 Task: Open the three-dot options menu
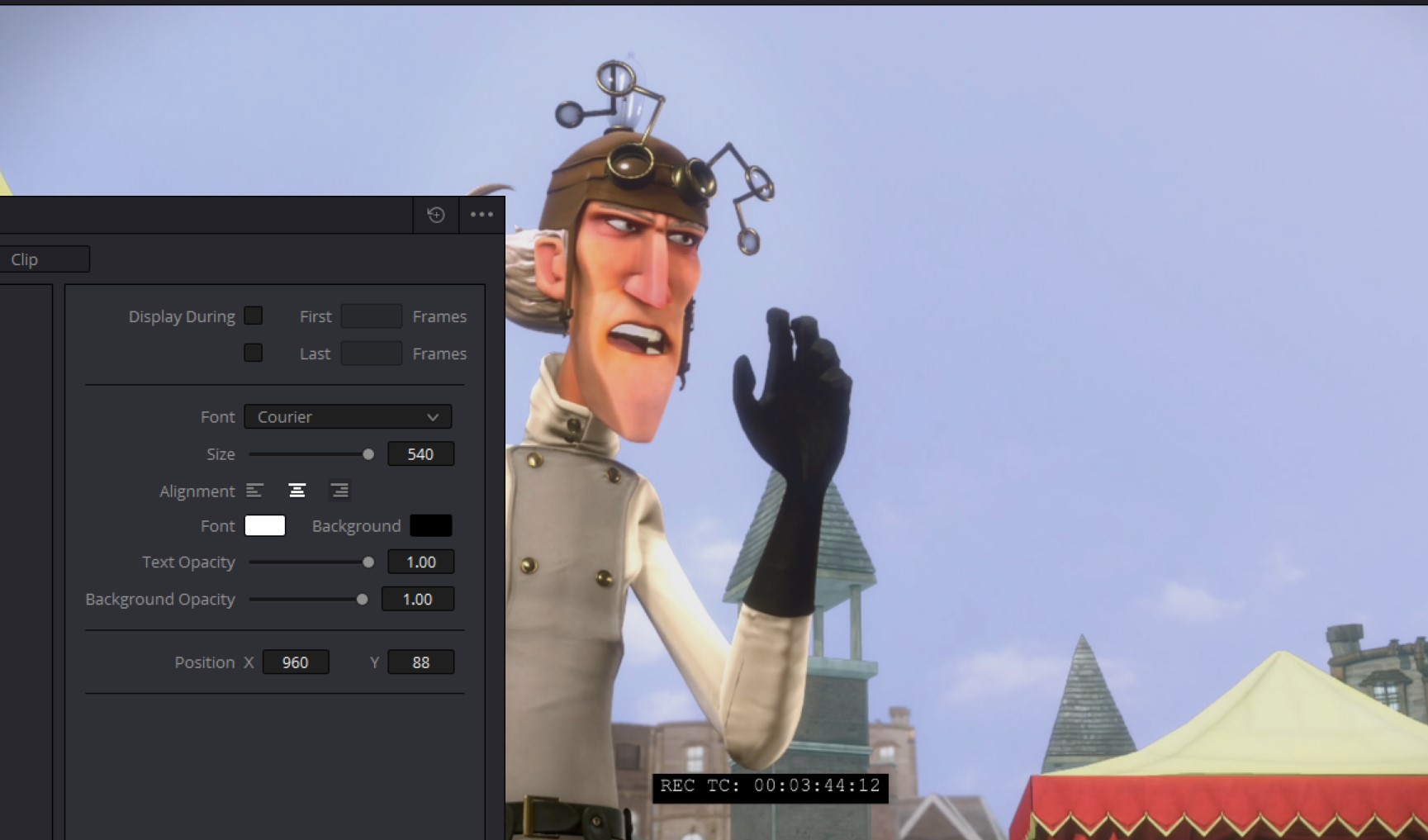click(482, 215)
